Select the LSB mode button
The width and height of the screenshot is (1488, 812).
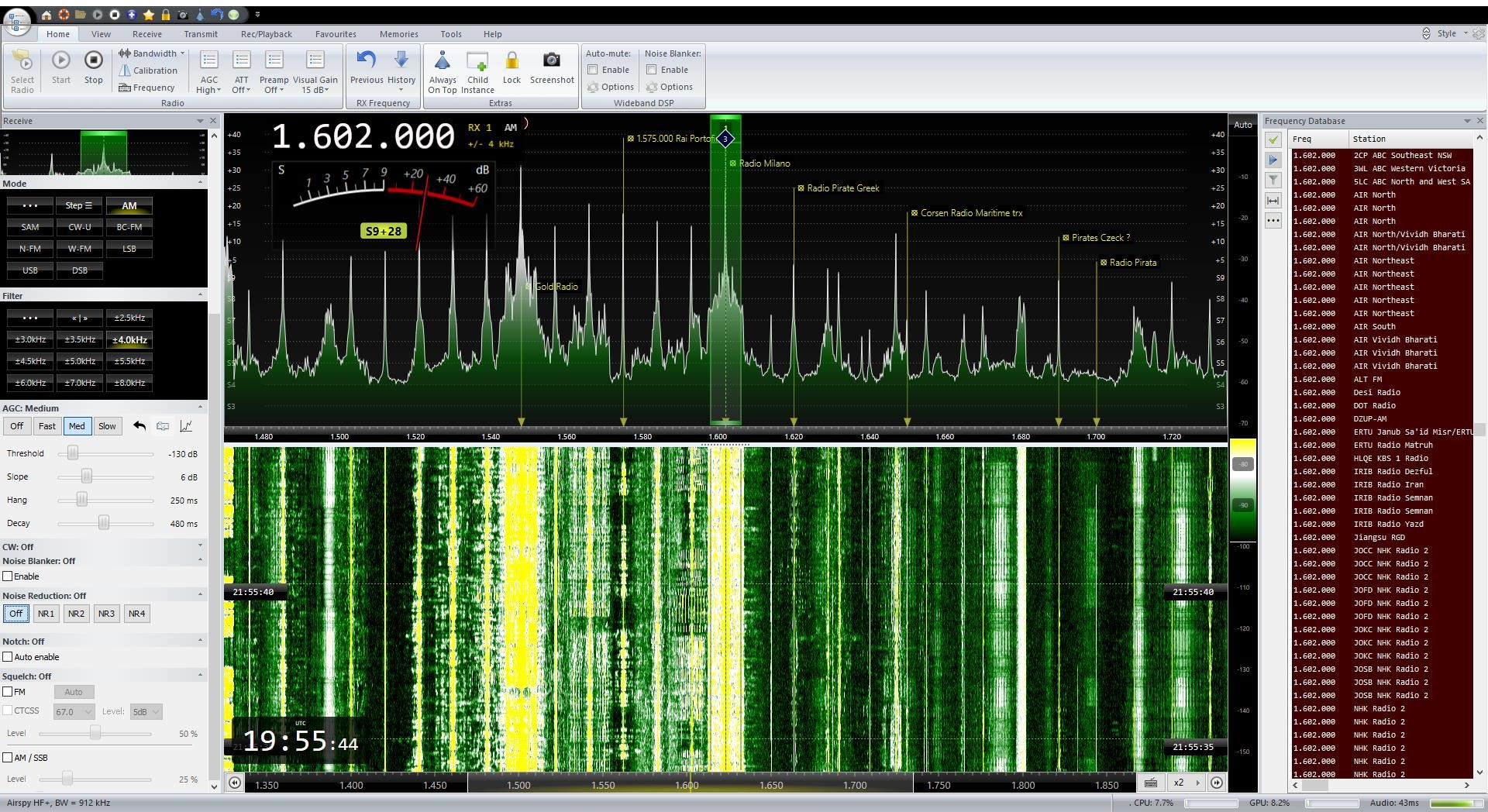(x=129, y=249)
